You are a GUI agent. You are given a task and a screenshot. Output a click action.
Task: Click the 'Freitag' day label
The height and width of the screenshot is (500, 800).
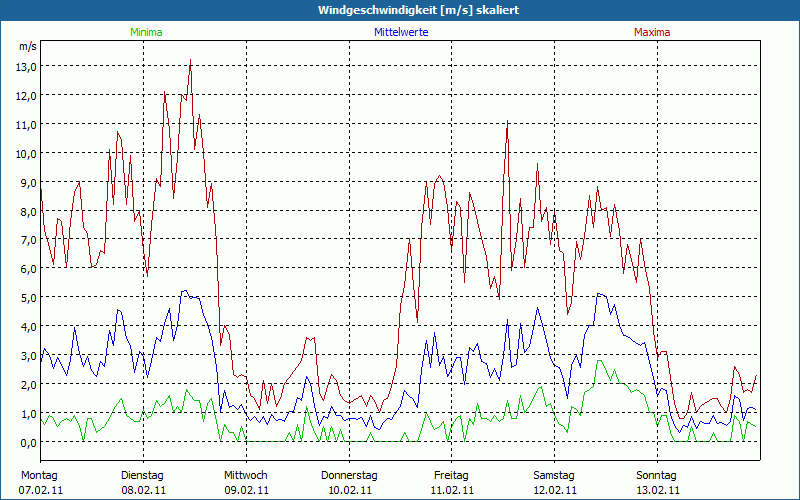click(x=451, y=475)
